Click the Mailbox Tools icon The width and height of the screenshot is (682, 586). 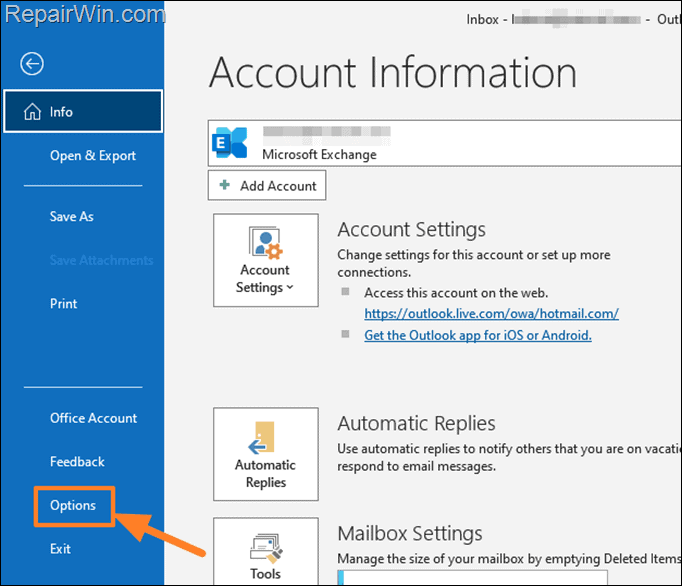click(266, 548)
